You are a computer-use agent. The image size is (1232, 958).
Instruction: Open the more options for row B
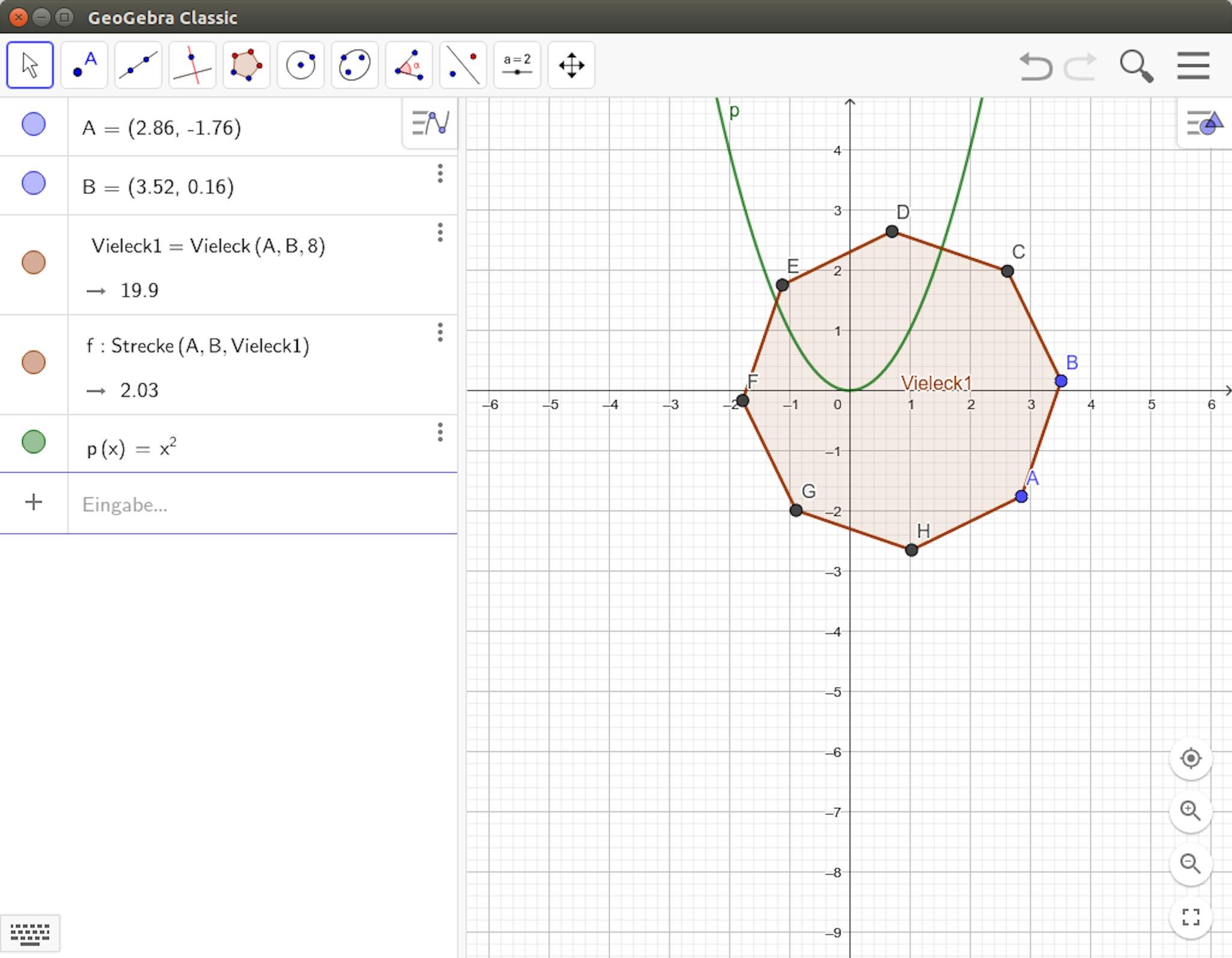440,173
